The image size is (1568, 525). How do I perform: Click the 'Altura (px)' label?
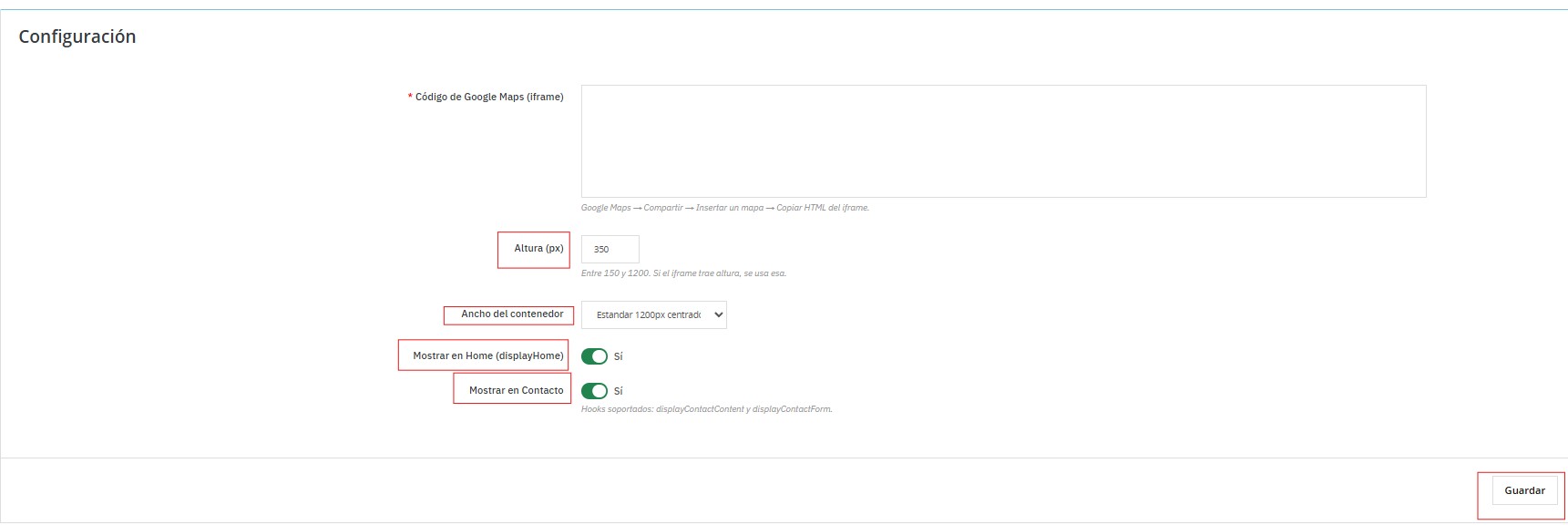538,248
